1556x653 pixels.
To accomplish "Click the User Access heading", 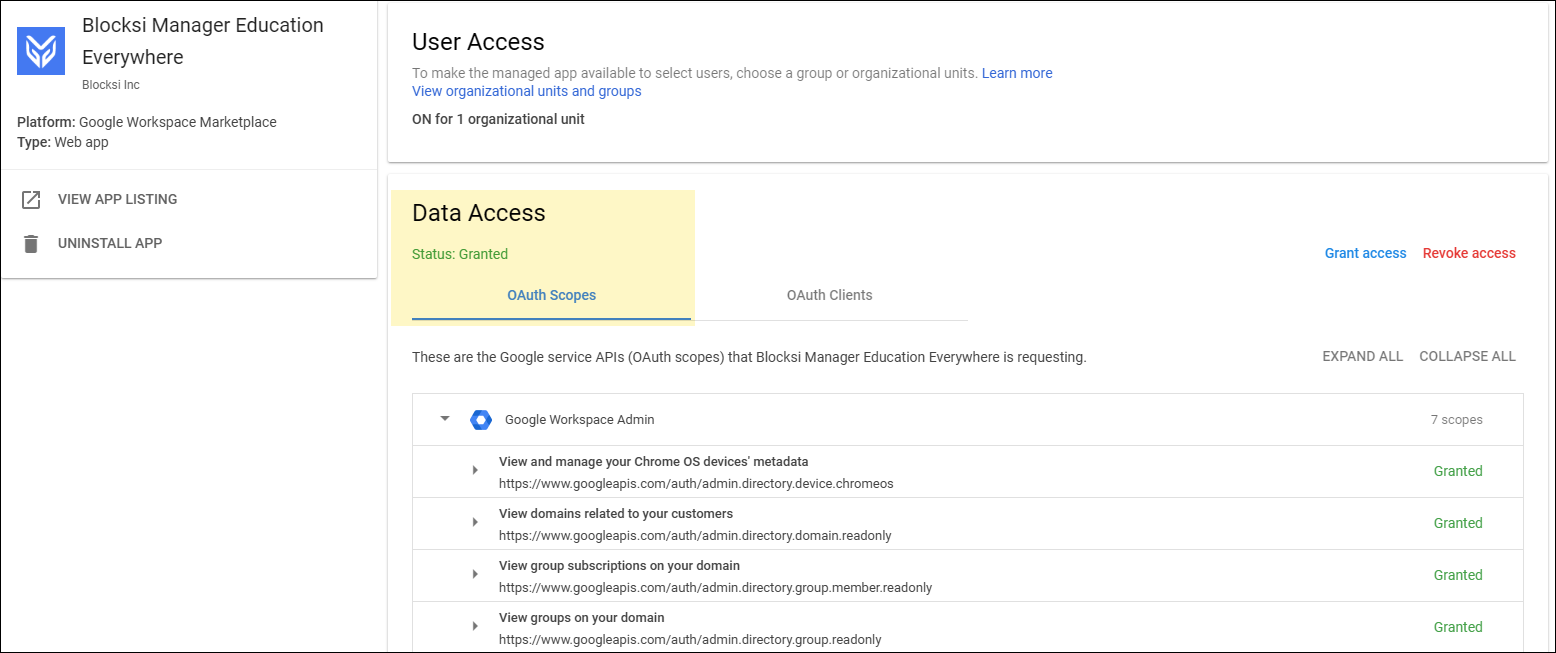I will tap(478, 42).
